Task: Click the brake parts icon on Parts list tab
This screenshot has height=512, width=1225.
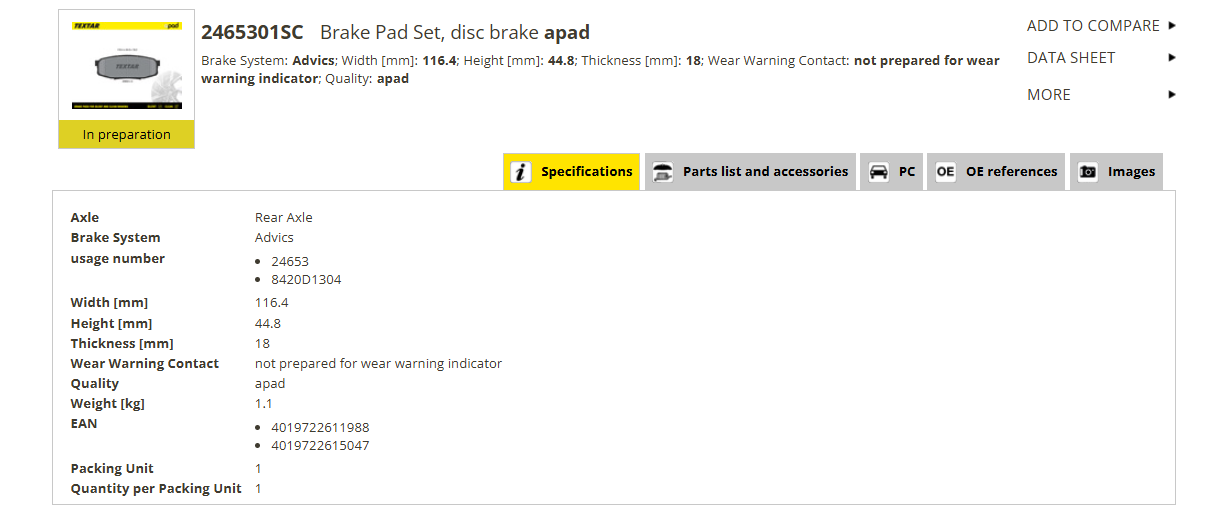Action: click(x=662, y=172)
